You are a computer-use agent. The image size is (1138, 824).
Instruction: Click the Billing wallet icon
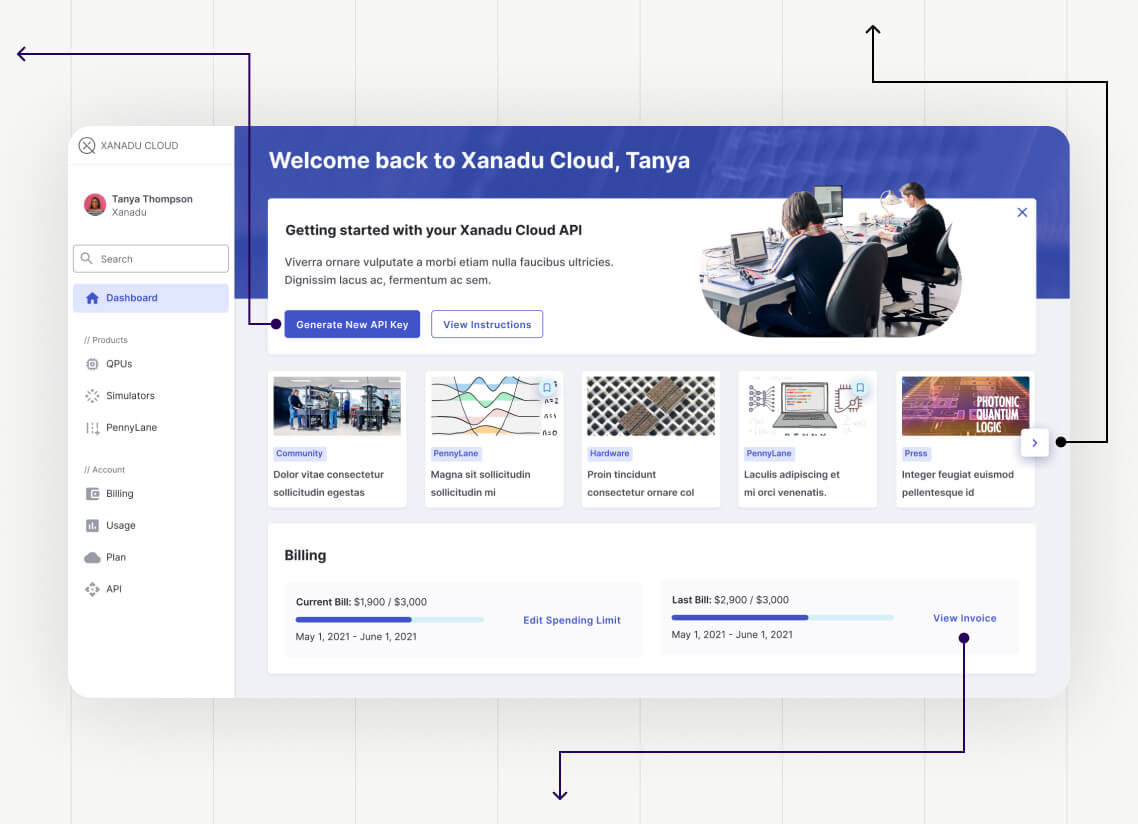pyautogui.click(x=92, y=494)
